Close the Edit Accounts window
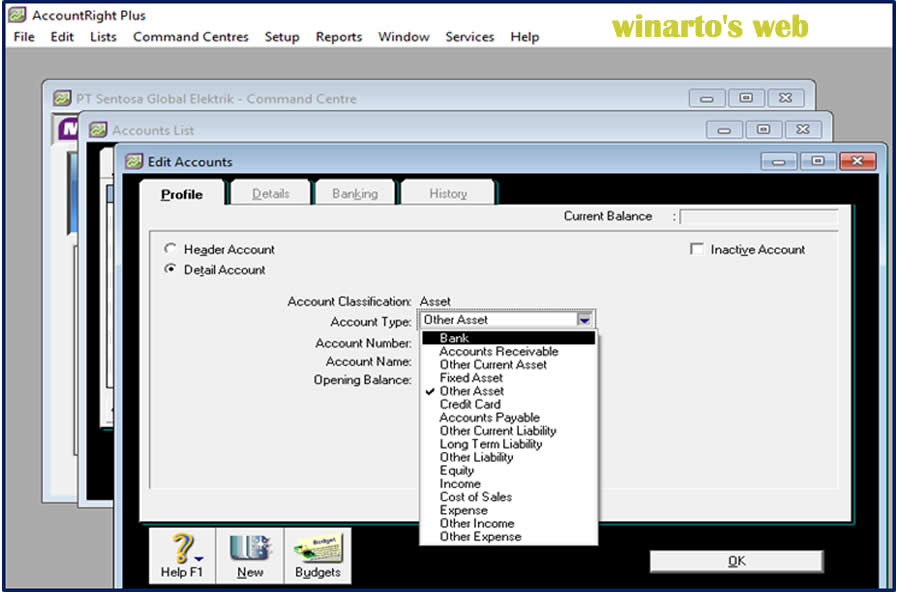The height and width of the screenshot is (592, 898). coord(857,161)
